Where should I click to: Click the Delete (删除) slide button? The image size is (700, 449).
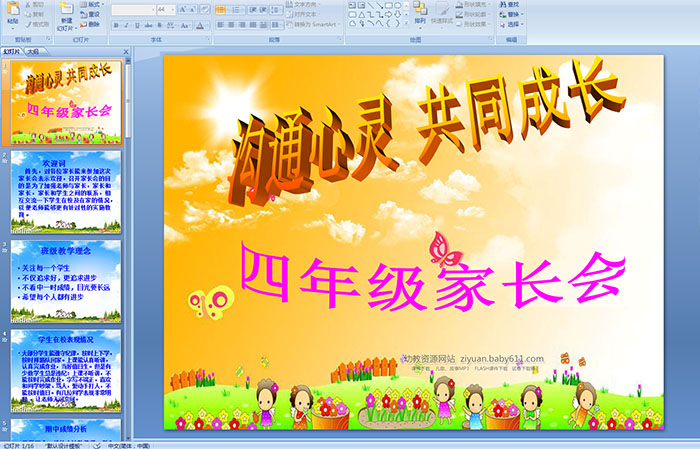(90, 24)
